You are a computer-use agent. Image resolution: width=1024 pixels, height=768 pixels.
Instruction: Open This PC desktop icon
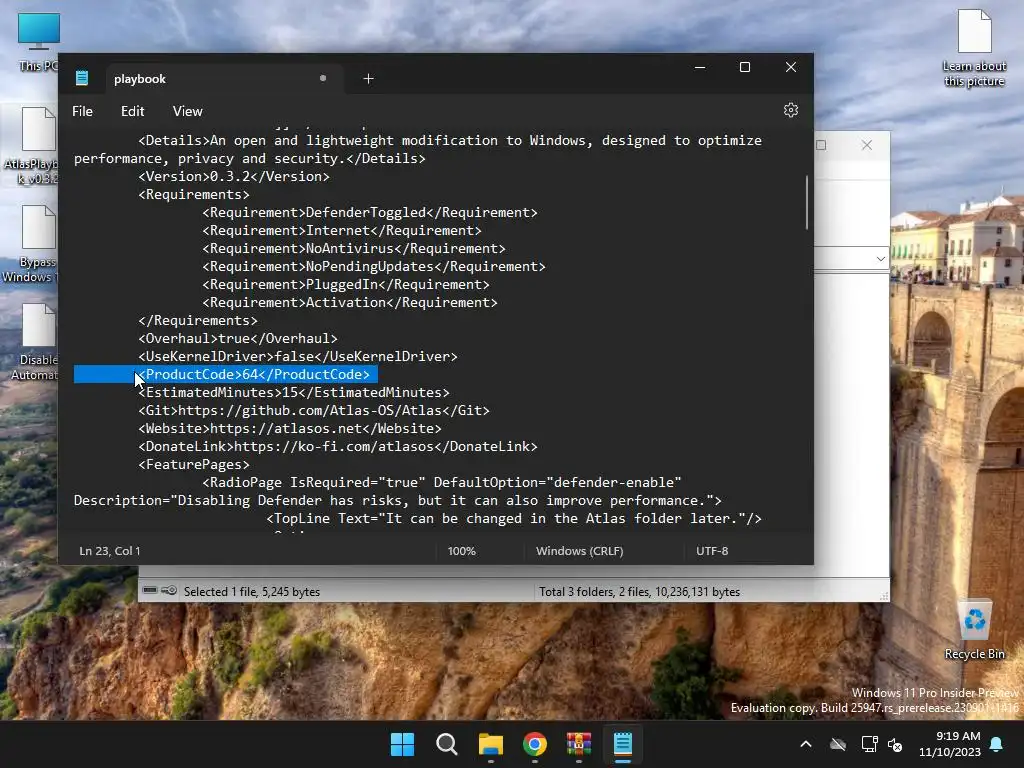coord(38,42)
